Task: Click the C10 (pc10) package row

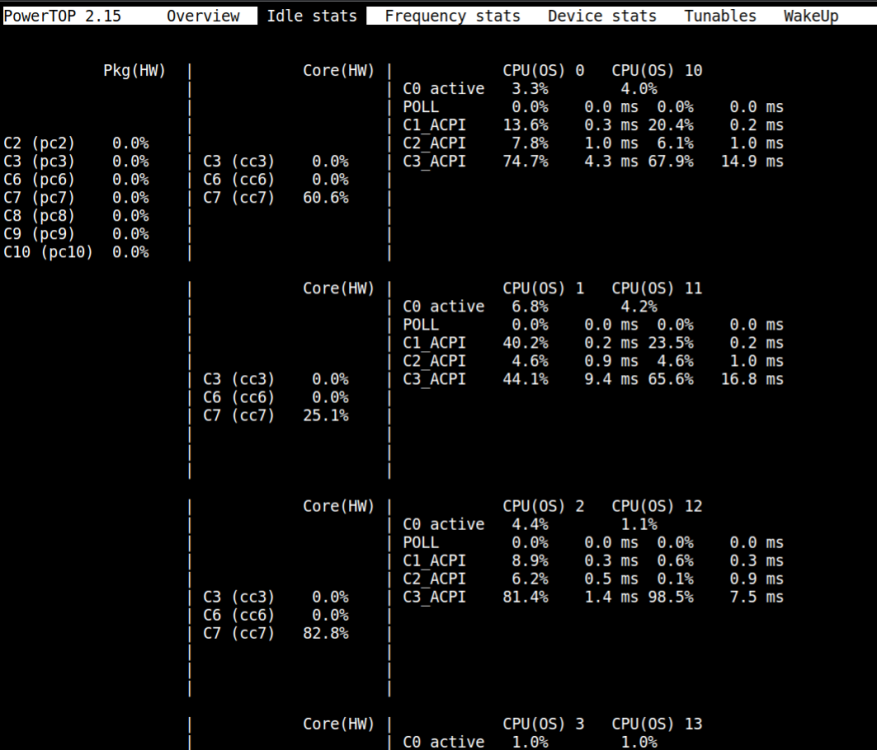Action: pos(76,252)
